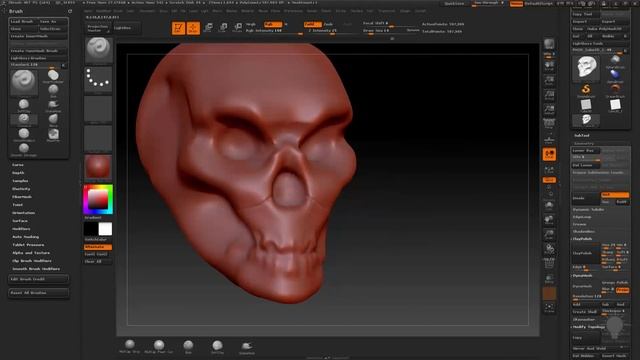Click in the color picker square

[98, 199]
